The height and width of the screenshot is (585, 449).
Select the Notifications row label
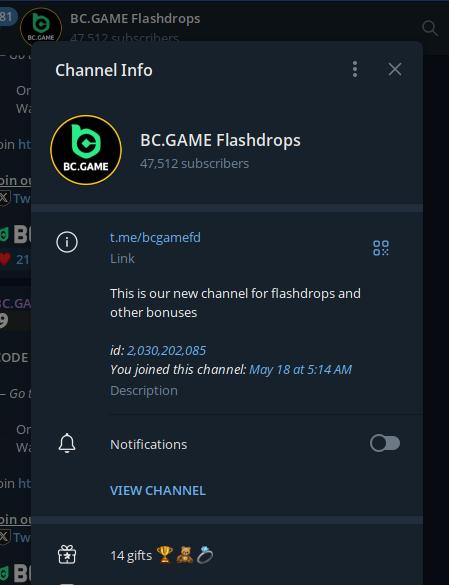click(149, 444)
